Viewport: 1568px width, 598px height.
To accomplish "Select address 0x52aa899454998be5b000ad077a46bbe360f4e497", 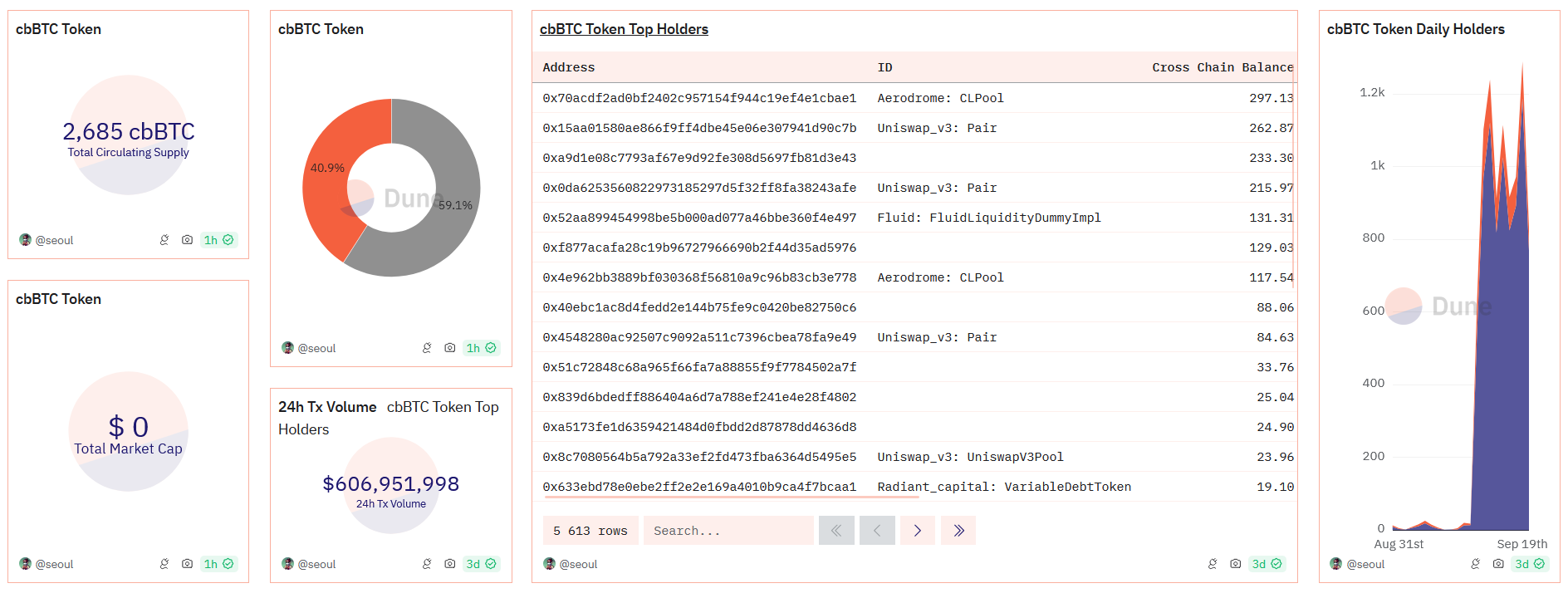I will pyautogui.click(x=699, y=218).
